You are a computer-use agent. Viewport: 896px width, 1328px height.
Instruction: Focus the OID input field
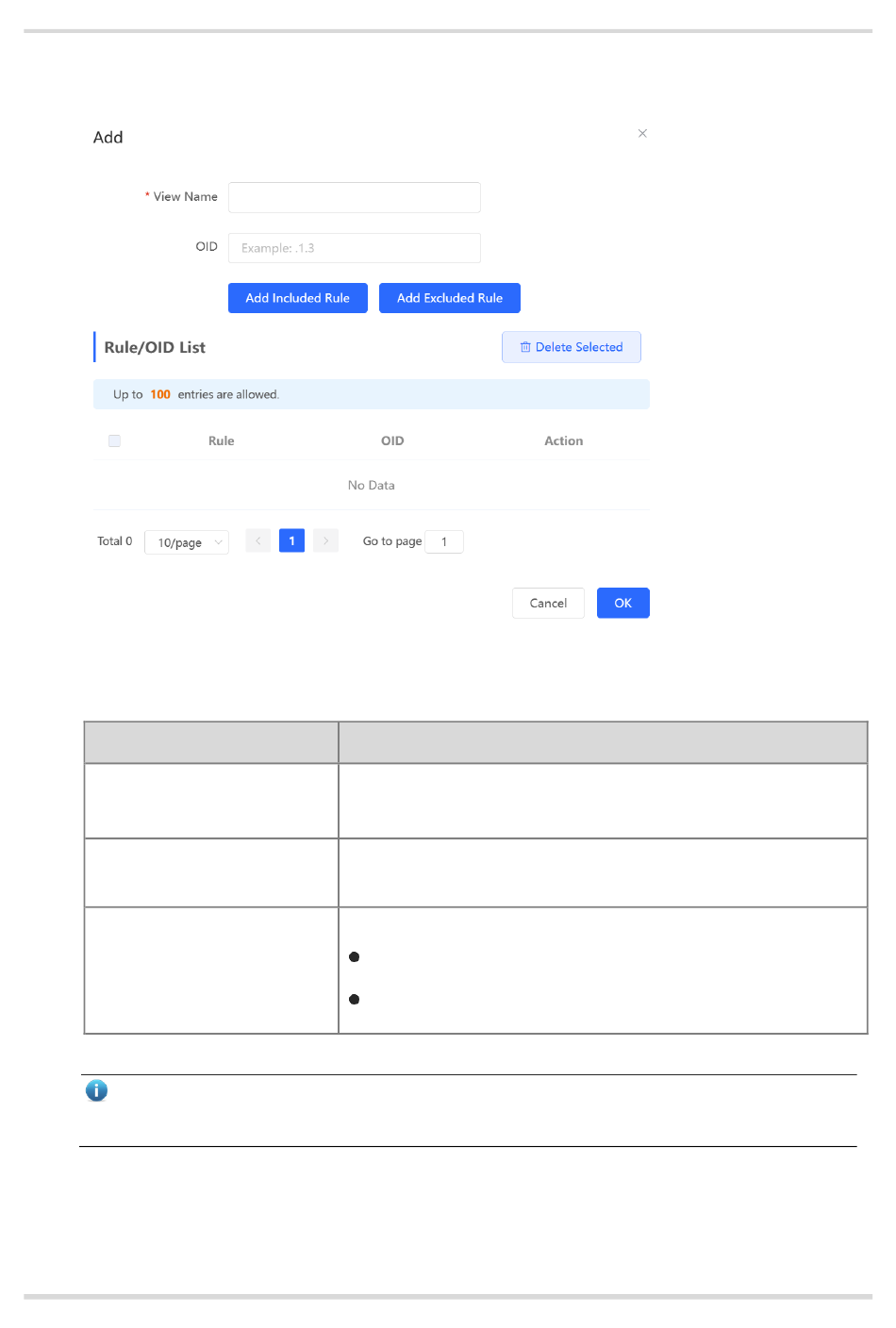[x=355, y=248]
